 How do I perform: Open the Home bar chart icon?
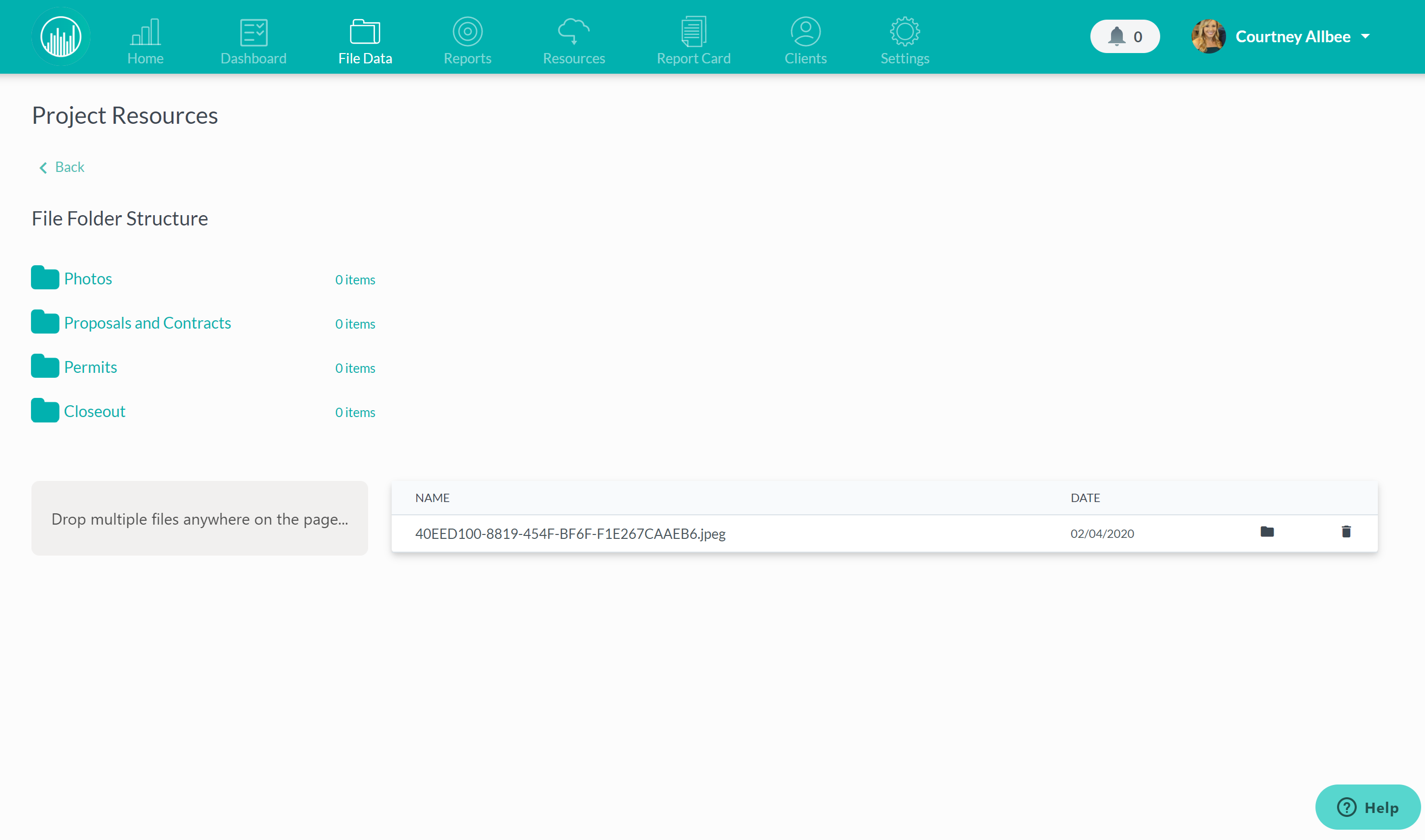coord(145,32)
